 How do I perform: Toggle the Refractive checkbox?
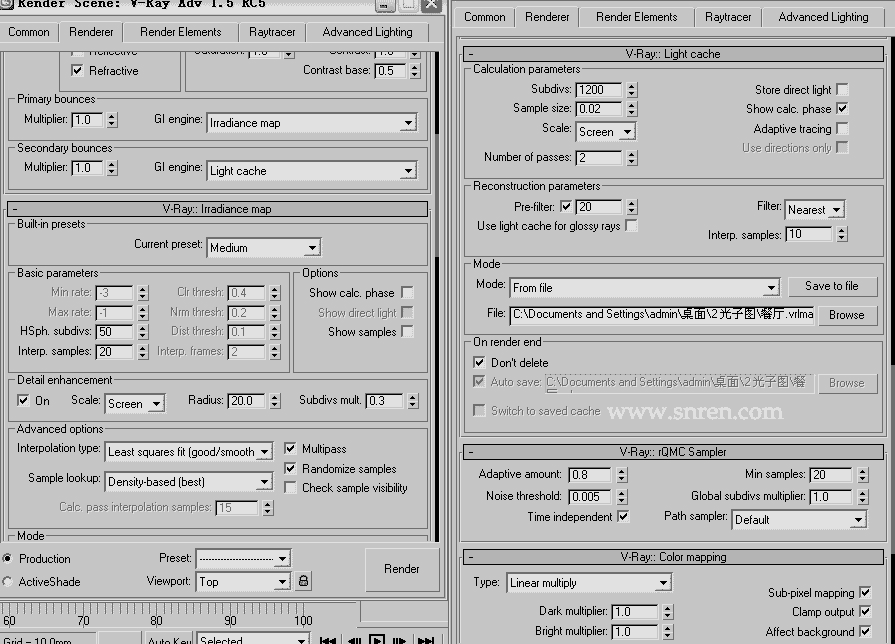click(77, 71)
